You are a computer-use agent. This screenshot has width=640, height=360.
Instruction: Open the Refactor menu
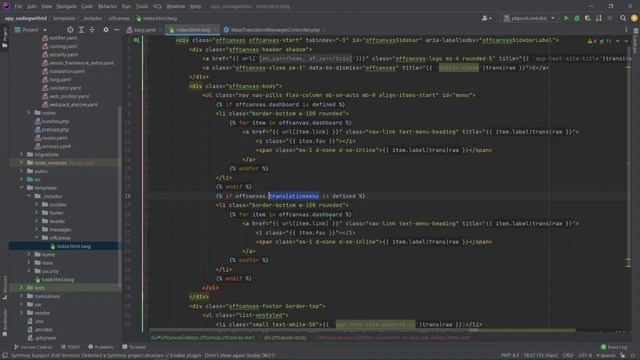click(x=107, y=7)
